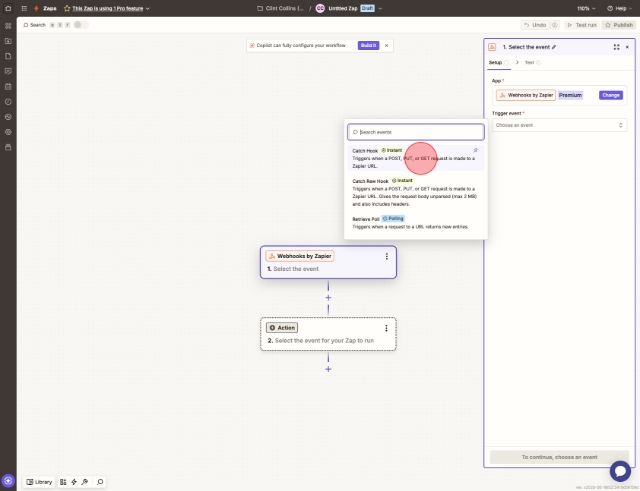Click the Webhooks by Zapier app chip in panel

[x=526, y=95]
